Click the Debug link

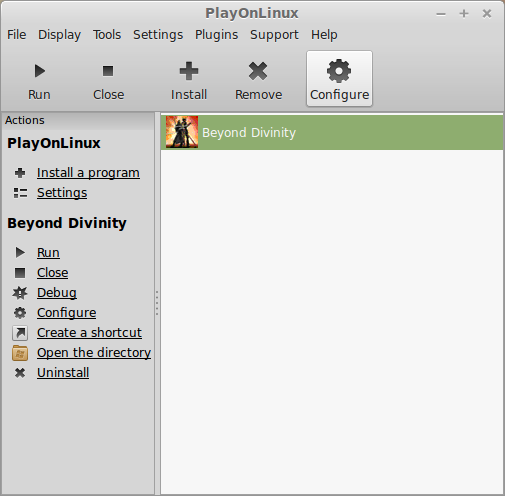click(x=57, y=293)
